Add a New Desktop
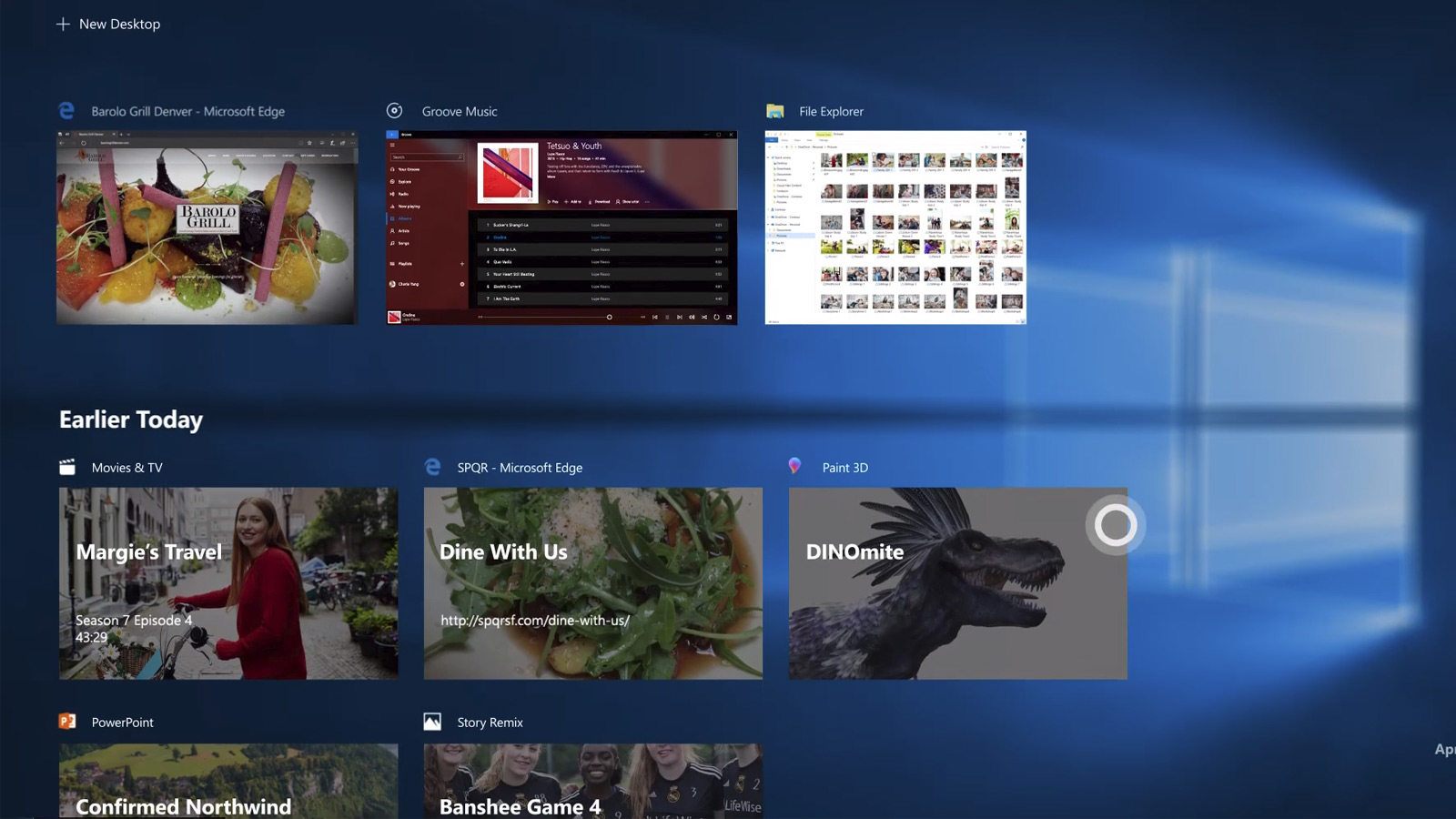The height and width of the screenshot is (819, 1456). [x=108, y=24]
